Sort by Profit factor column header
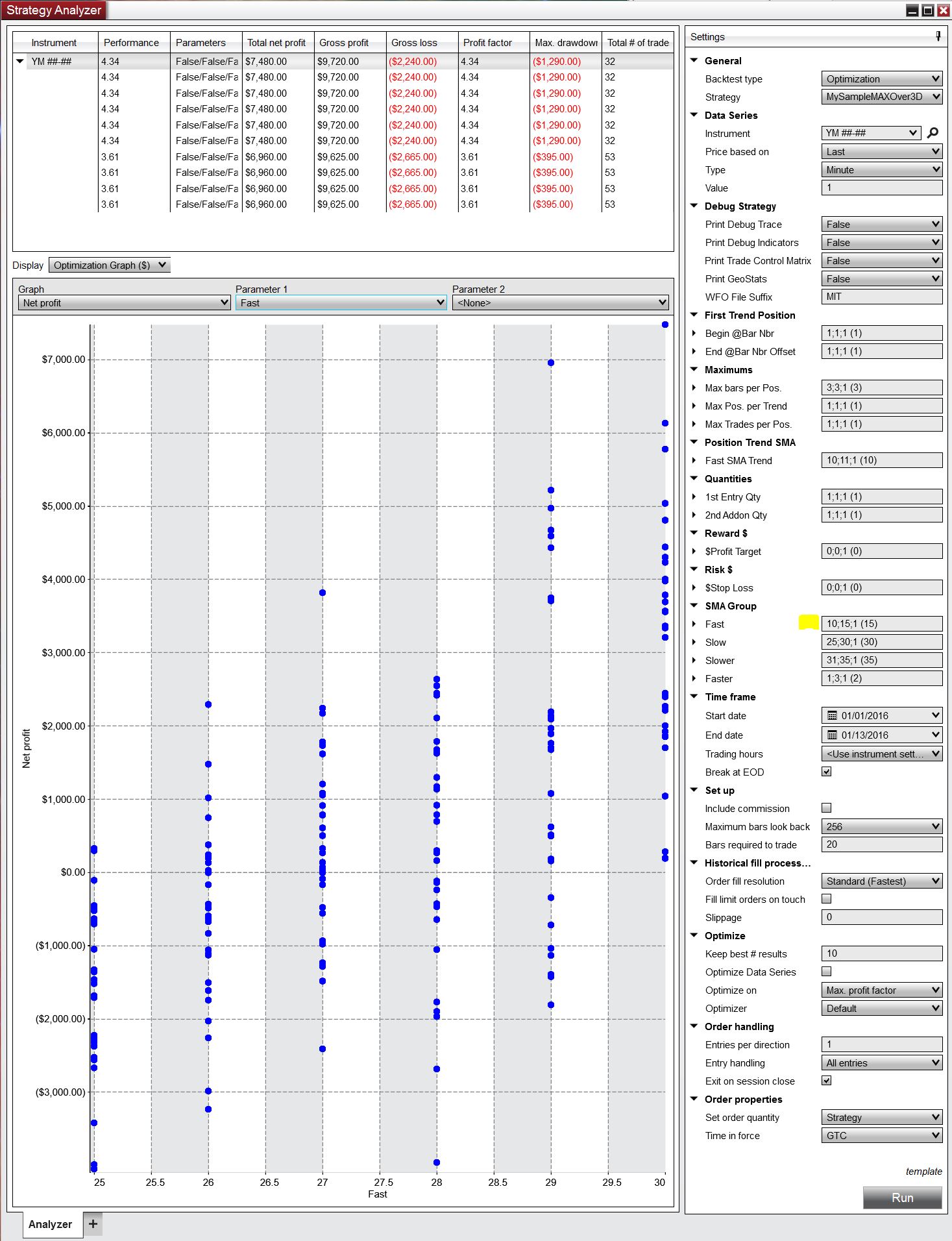Image resolution: width=952 pixels, height=1241 pixels. point(493,42)
